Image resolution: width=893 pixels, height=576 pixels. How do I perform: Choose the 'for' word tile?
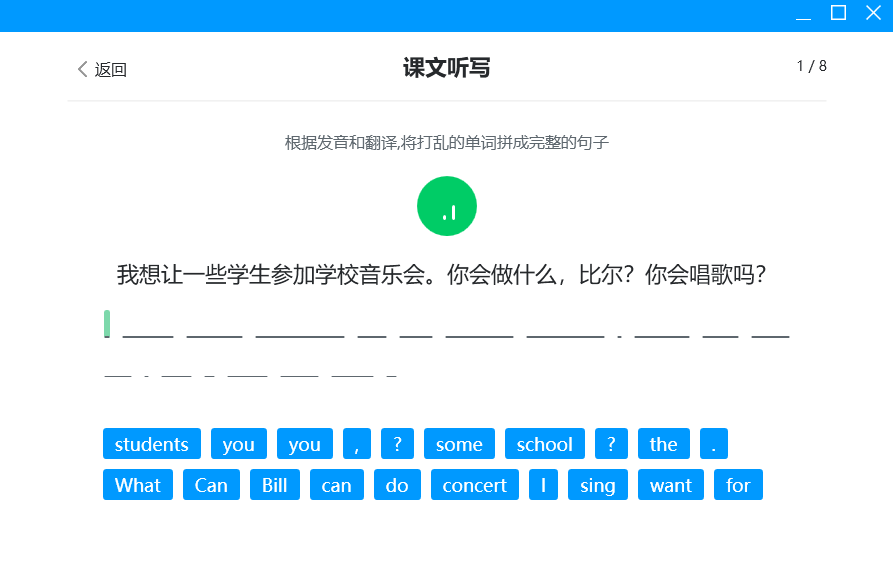point(738,485)
